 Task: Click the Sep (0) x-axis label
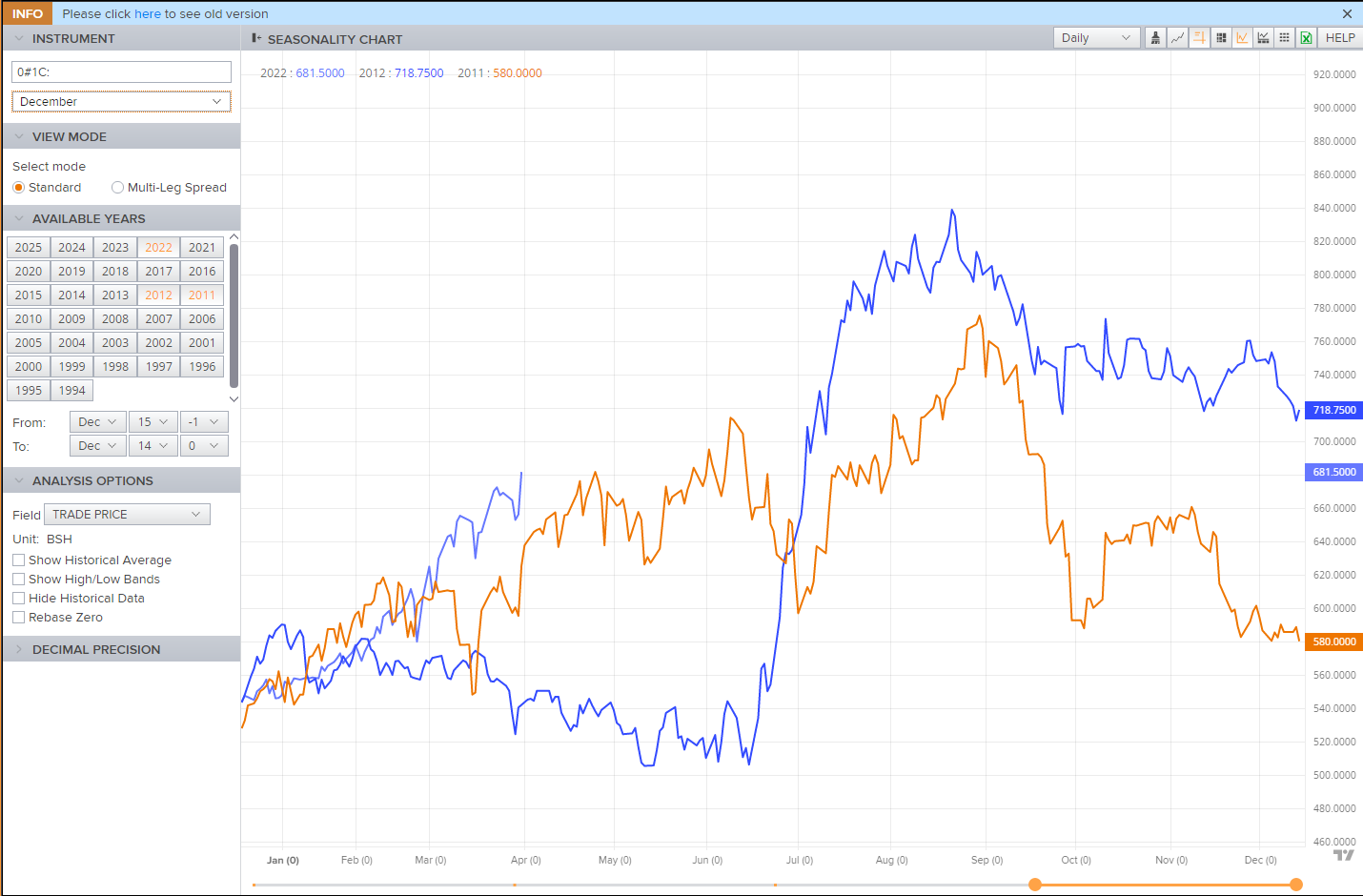(987, 860)
